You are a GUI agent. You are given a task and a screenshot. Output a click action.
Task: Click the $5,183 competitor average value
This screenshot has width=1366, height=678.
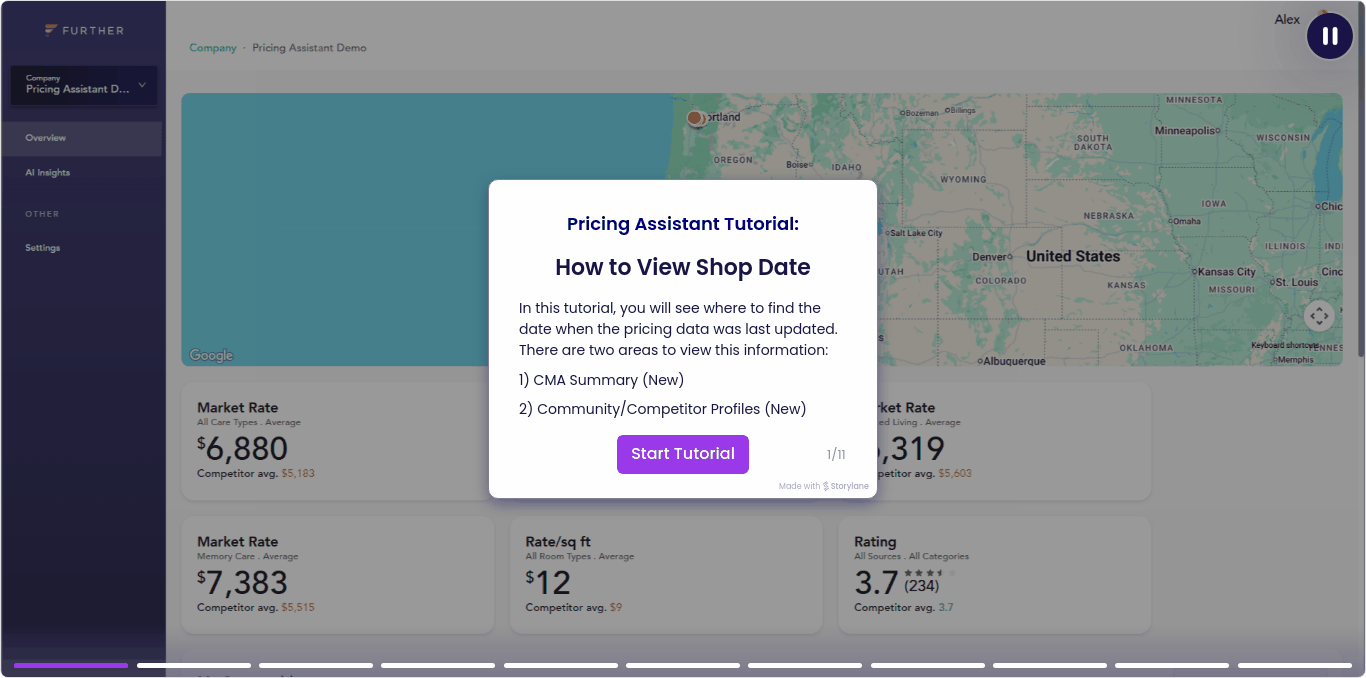(298, 473)
